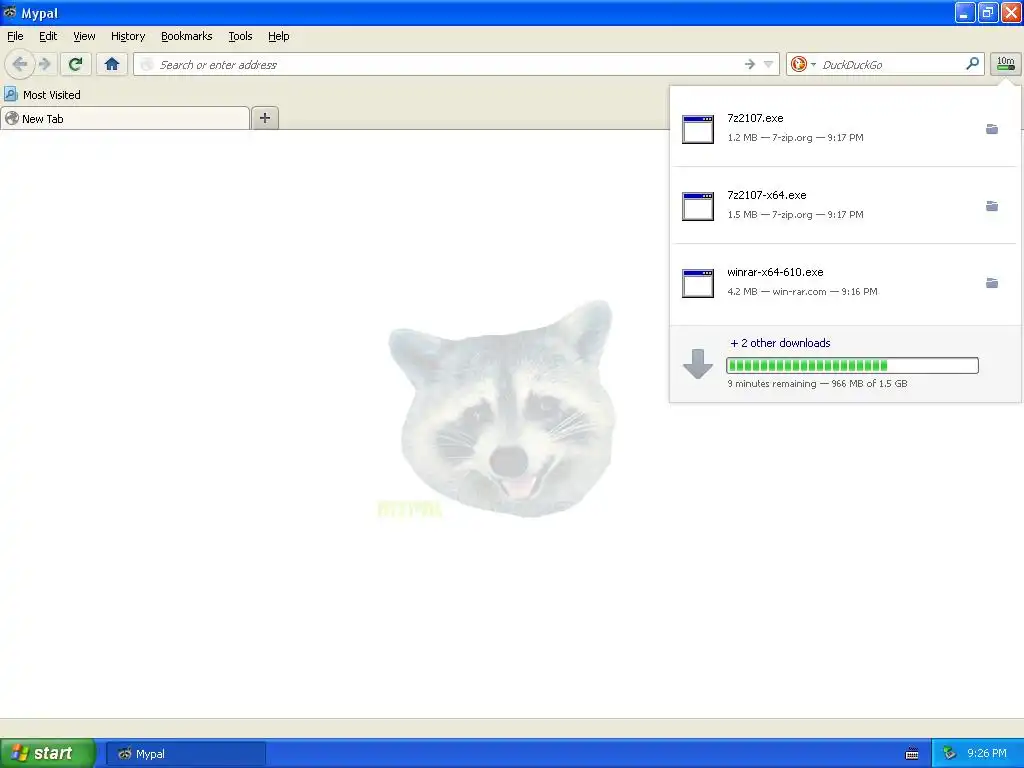Select the New Tab tab
This screenshot has height=768, width=1024.
[x=125, y=118]
